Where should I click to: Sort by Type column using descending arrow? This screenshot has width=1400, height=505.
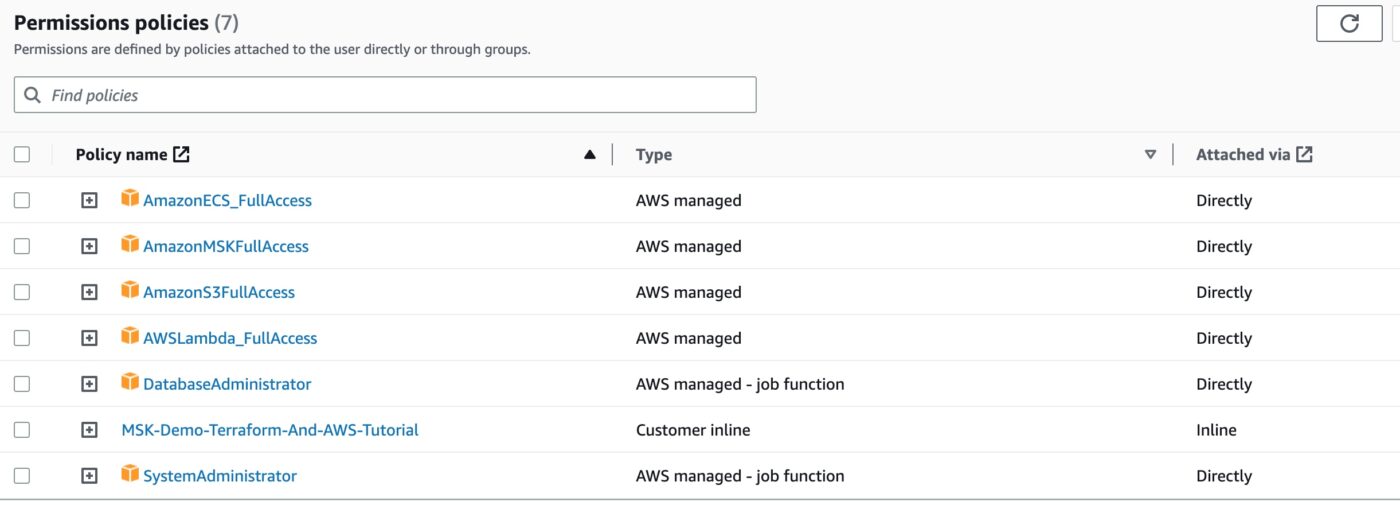1151,154
